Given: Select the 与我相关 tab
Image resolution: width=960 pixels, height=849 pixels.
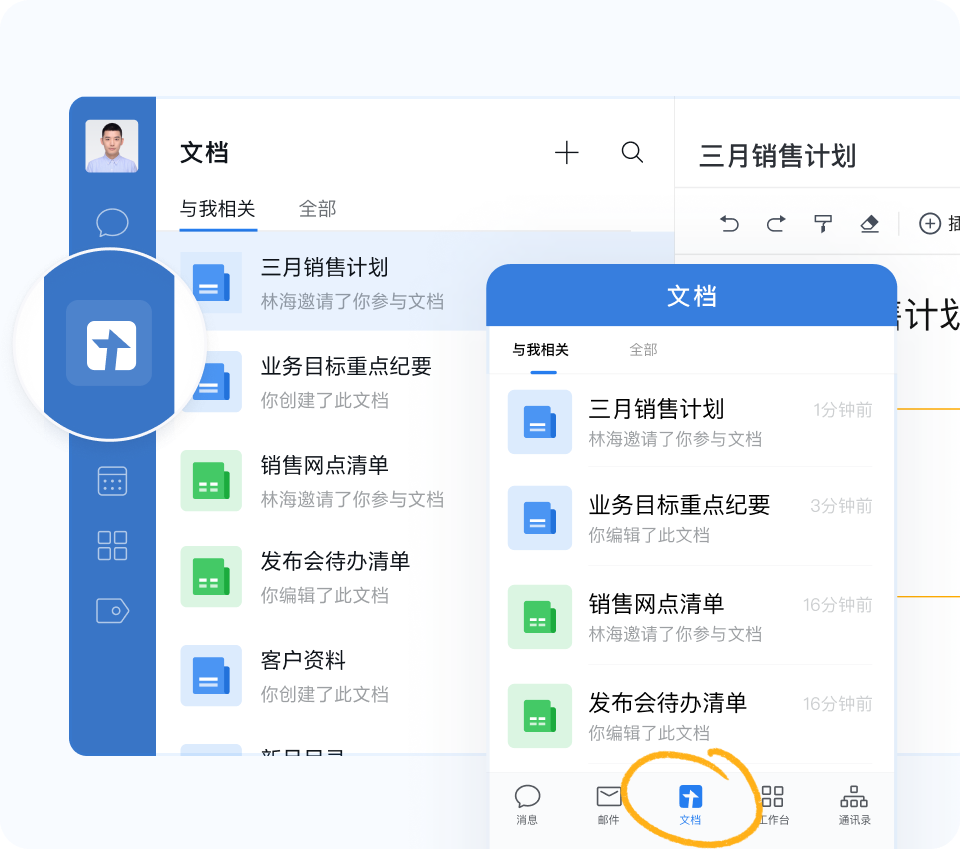Looking at the screenshot, I should [x=217, y=209].
